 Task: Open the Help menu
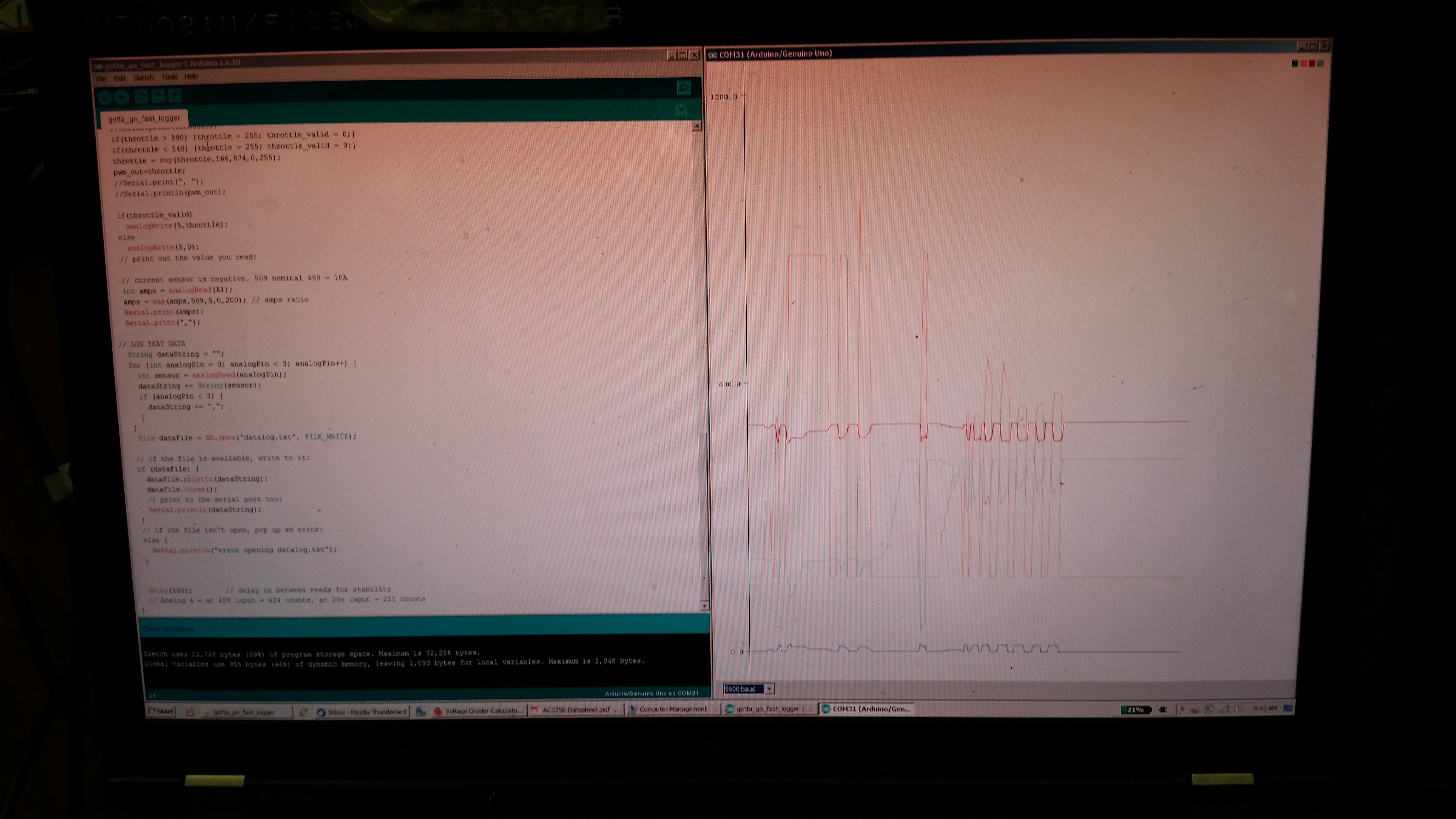(191, 76)
